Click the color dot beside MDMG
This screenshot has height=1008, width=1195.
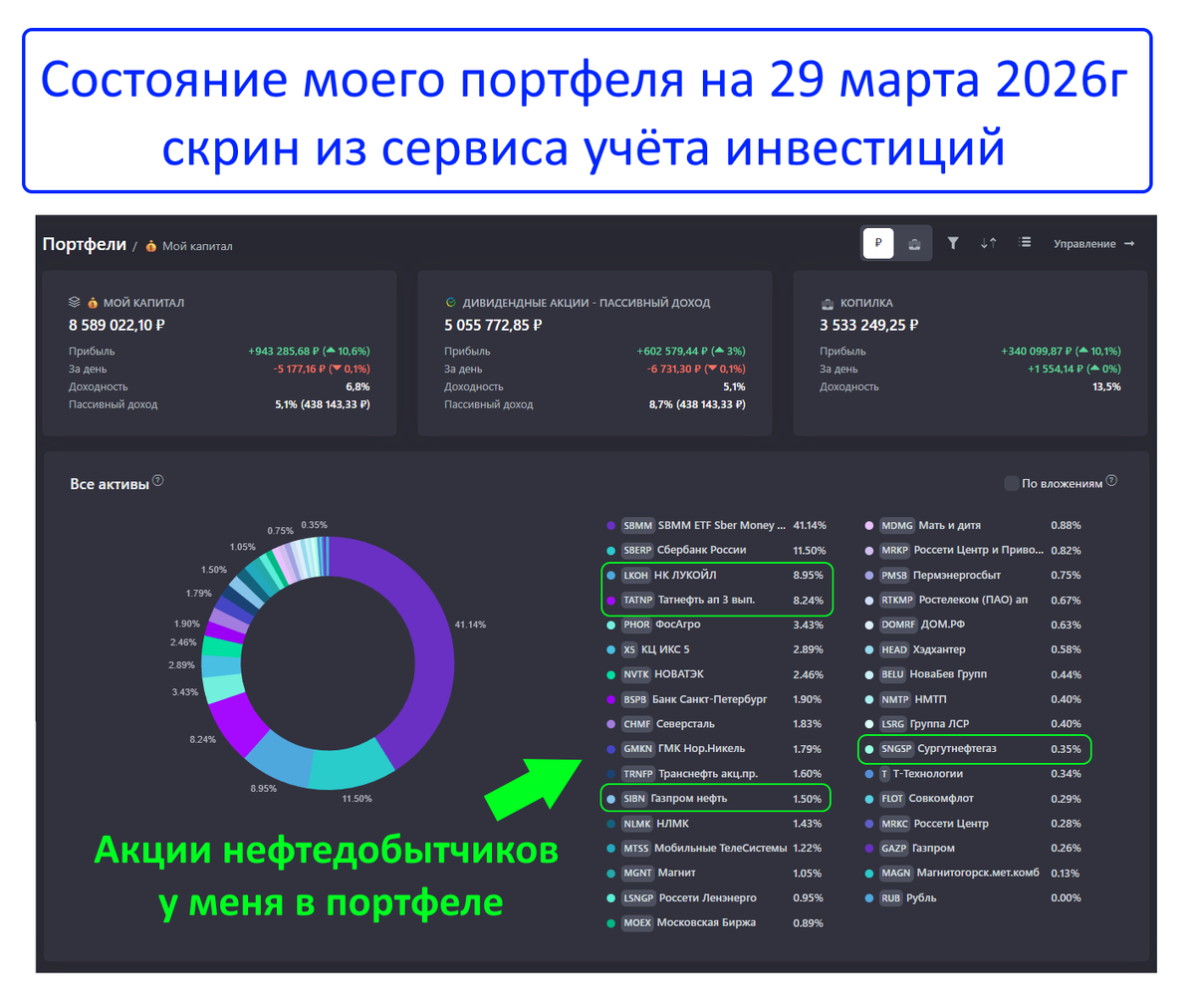point(869,526)
